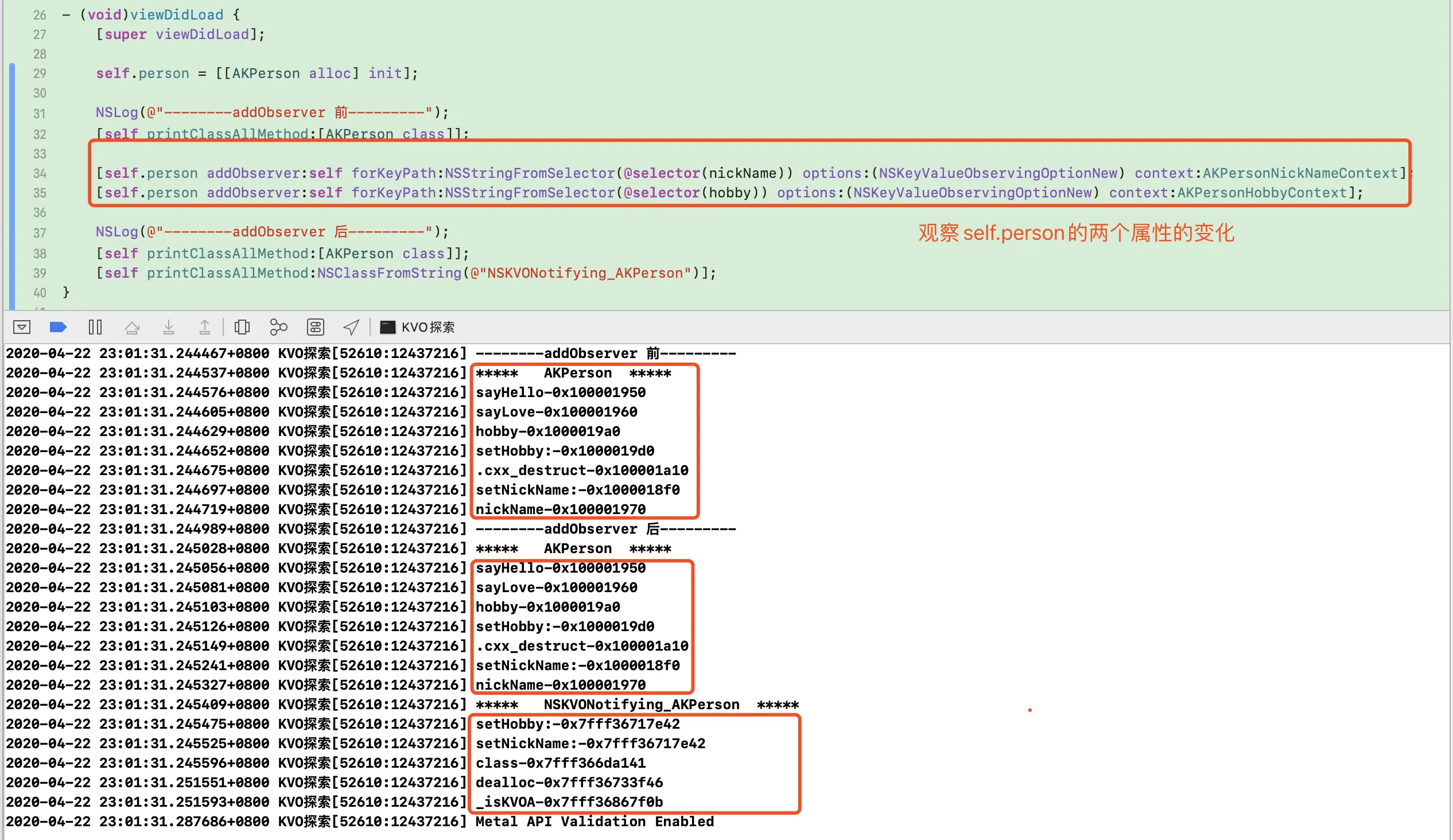
Task: Toggle breakpoints activation arrow
Action: [58, 328]
